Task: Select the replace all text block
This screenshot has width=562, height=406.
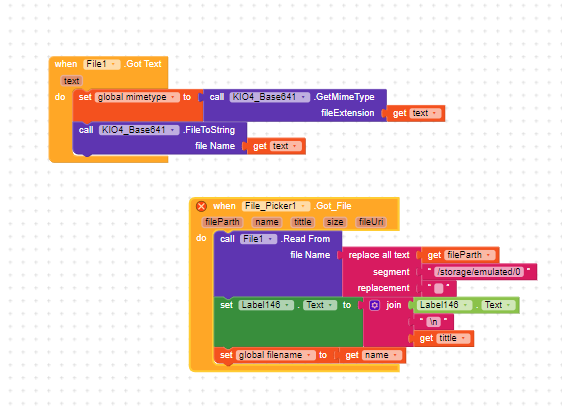Action: [379, 255]
